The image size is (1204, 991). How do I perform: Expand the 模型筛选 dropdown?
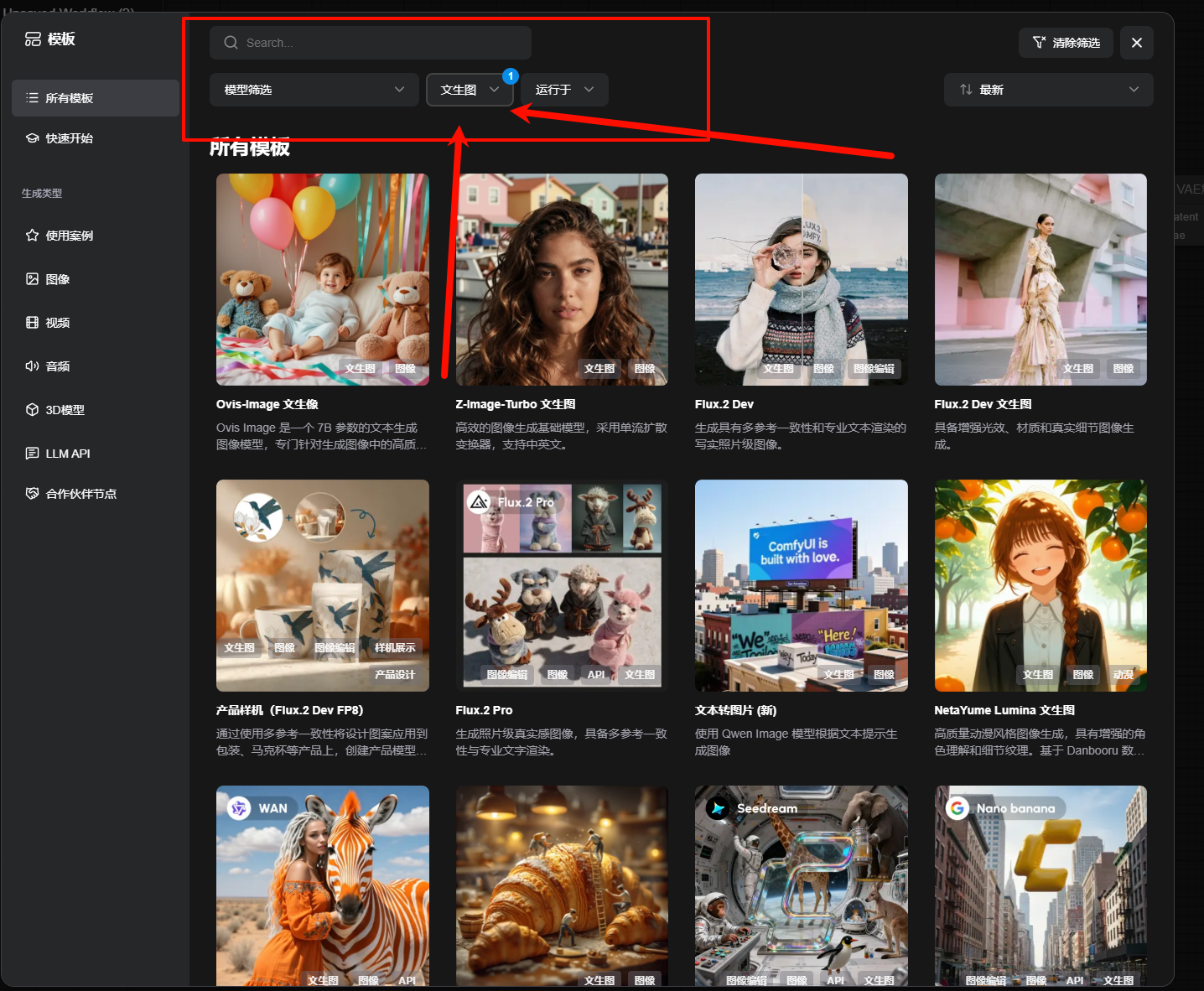coord(314,90)
